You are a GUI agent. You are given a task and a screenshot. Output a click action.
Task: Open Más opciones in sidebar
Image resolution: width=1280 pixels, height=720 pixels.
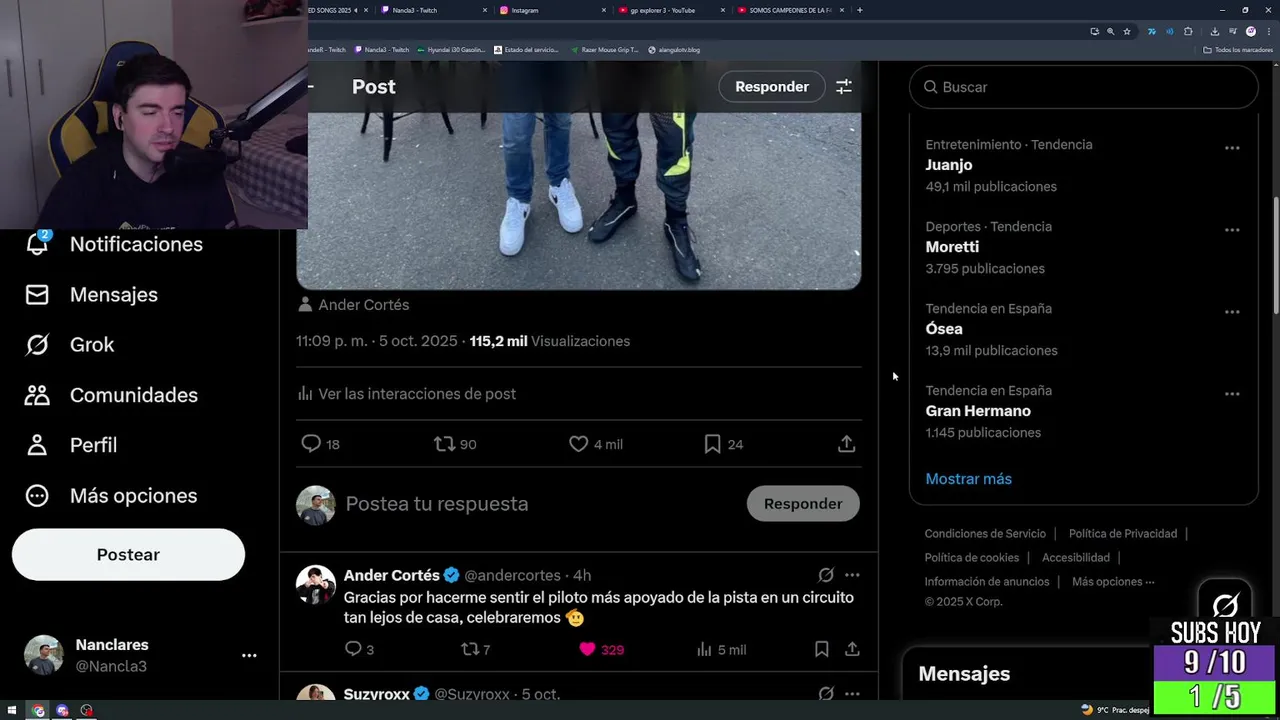coord(111,495)
